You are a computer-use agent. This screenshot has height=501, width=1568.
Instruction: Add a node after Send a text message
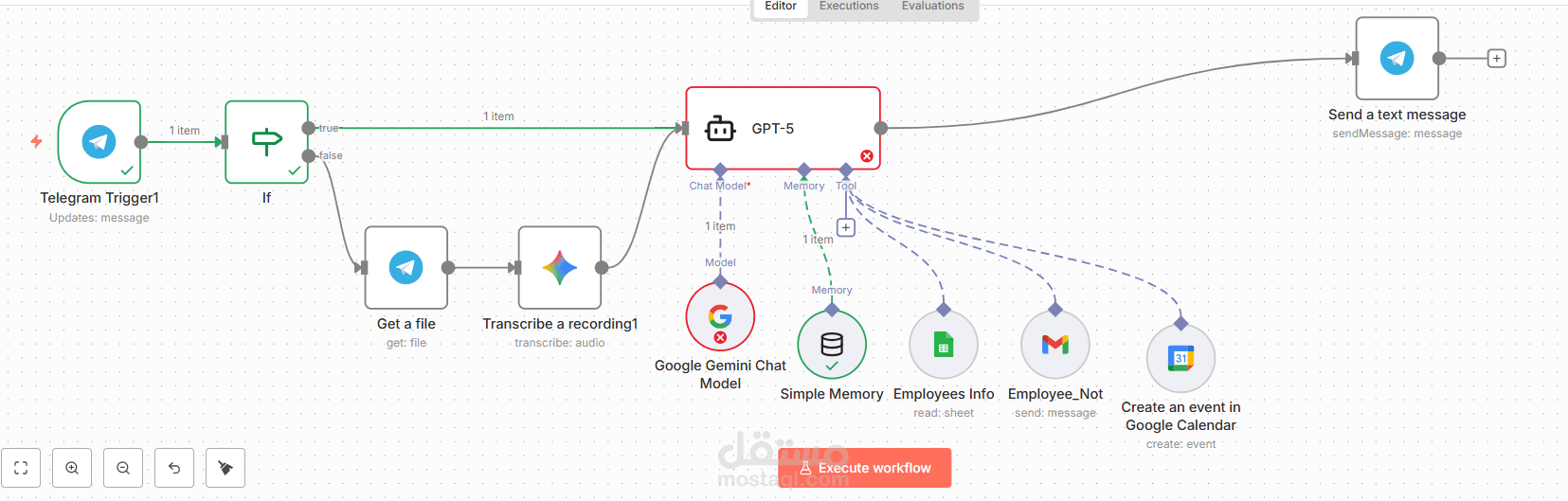pos(1497,59)
